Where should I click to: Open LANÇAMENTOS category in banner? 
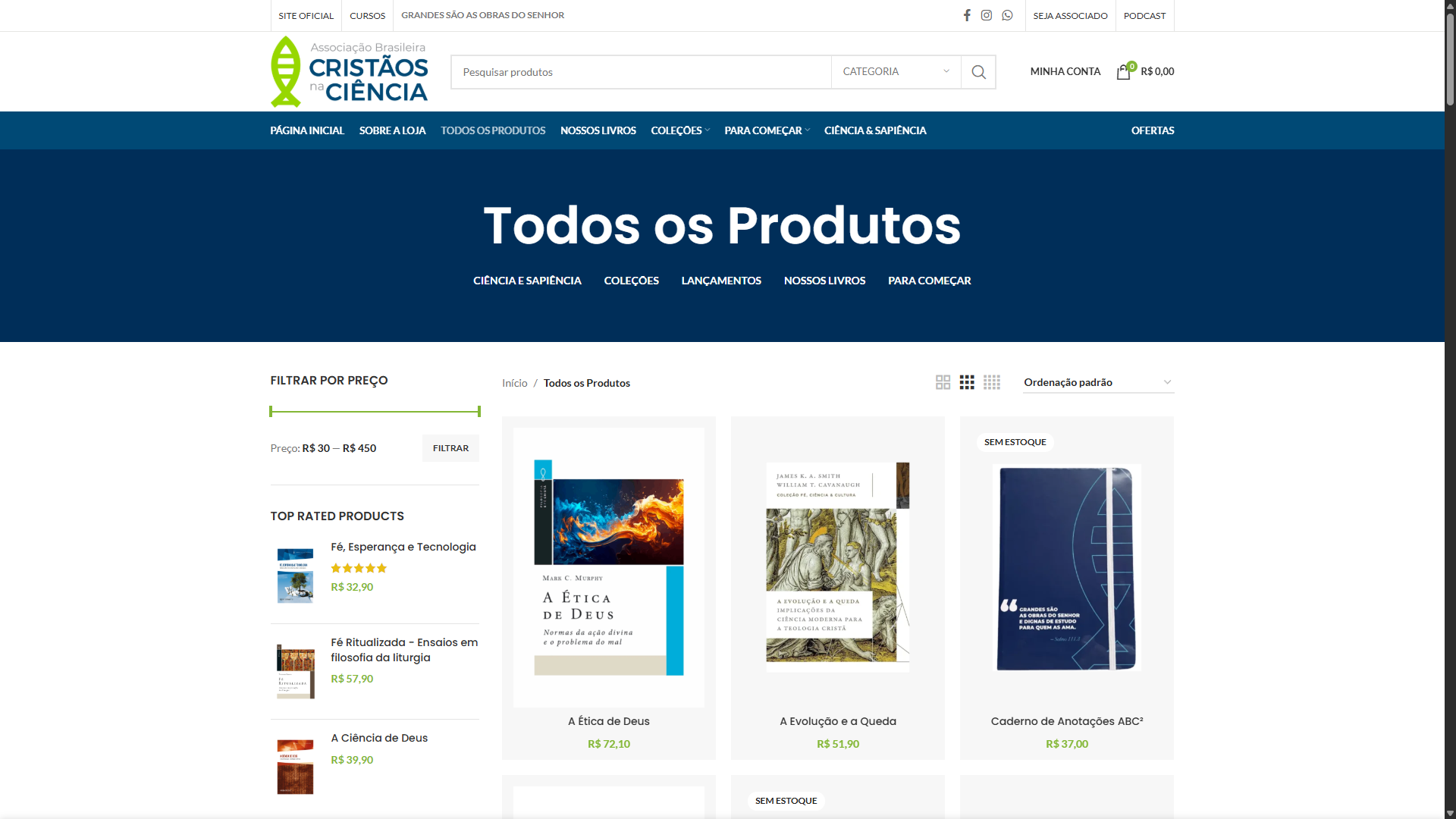(721, 281)
